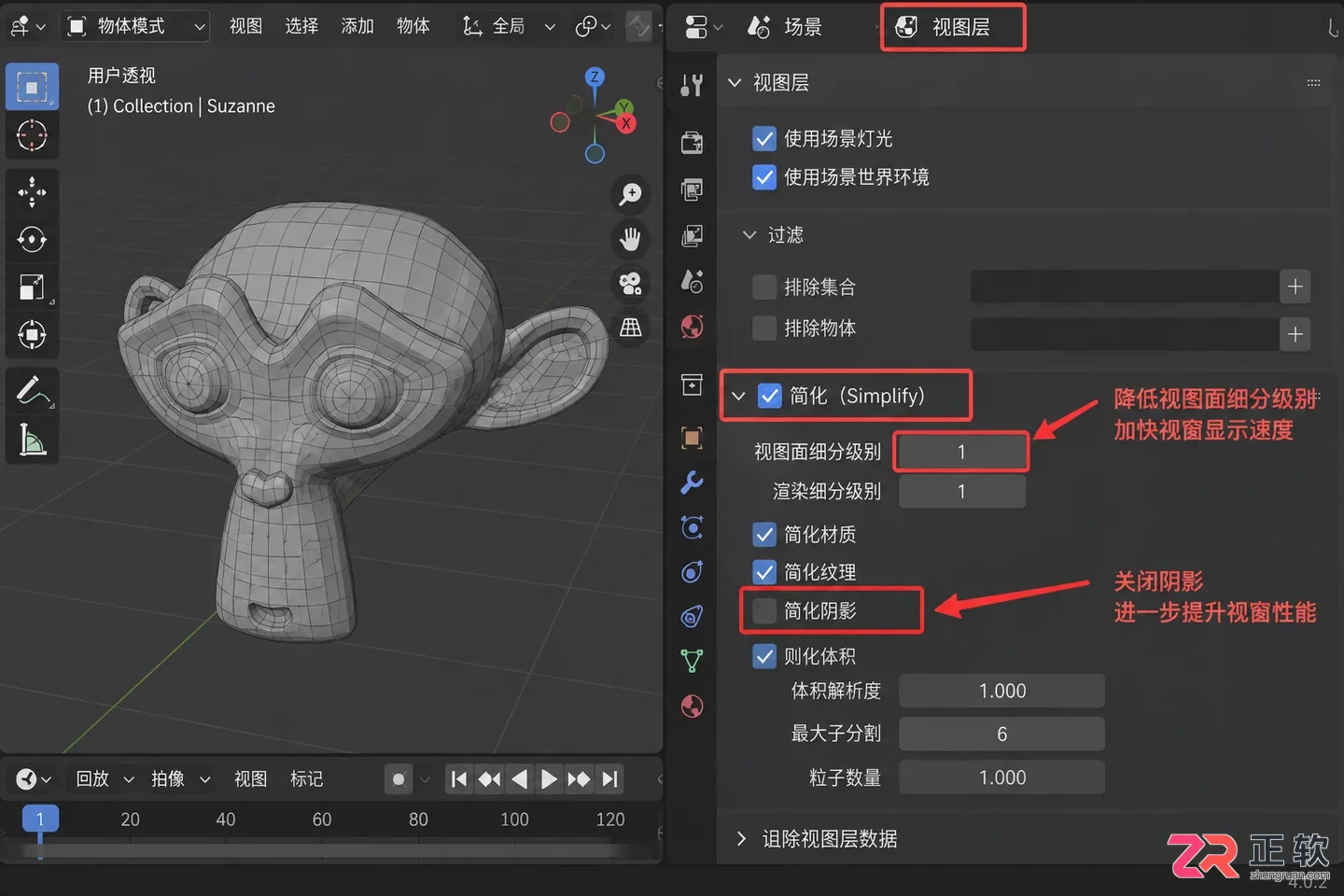This screenshot has width=1344, height=896.
Task: Toggle the 简化 (Simplify) checkbox
Action: click(770, 396)
